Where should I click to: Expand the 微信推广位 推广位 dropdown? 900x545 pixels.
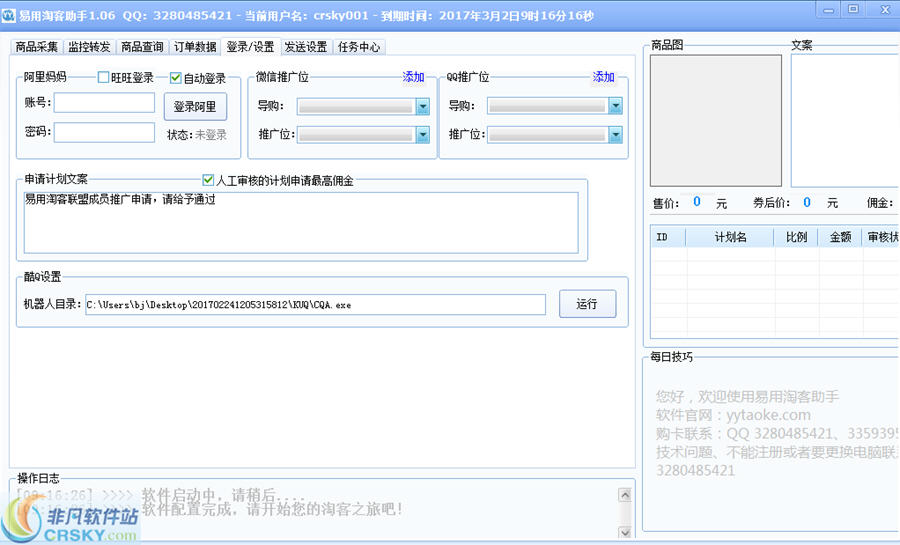coord(422,135)
